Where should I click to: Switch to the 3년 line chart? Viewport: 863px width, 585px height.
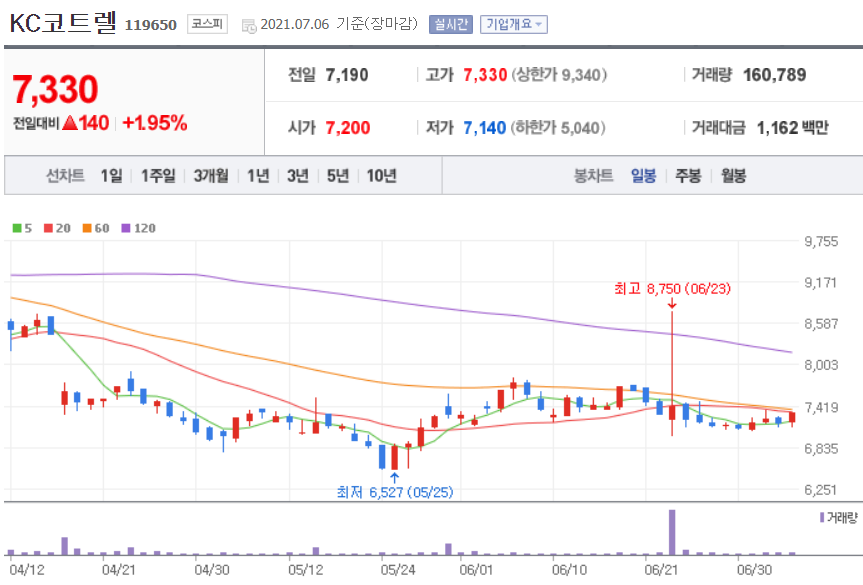[298, 176]
